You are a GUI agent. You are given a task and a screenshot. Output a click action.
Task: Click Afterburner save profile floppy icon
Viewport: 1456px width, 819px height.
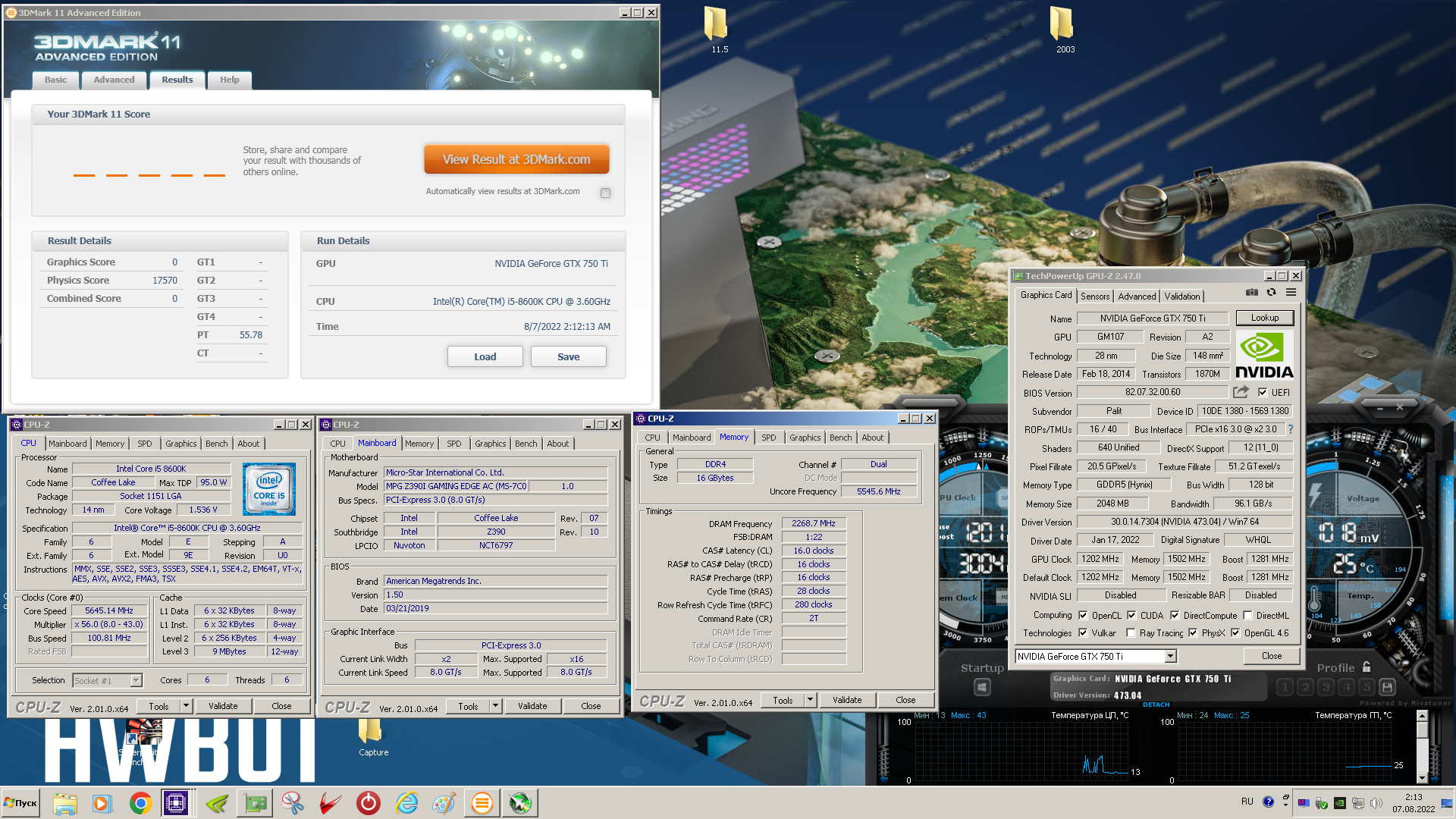tap(1387, 687)
